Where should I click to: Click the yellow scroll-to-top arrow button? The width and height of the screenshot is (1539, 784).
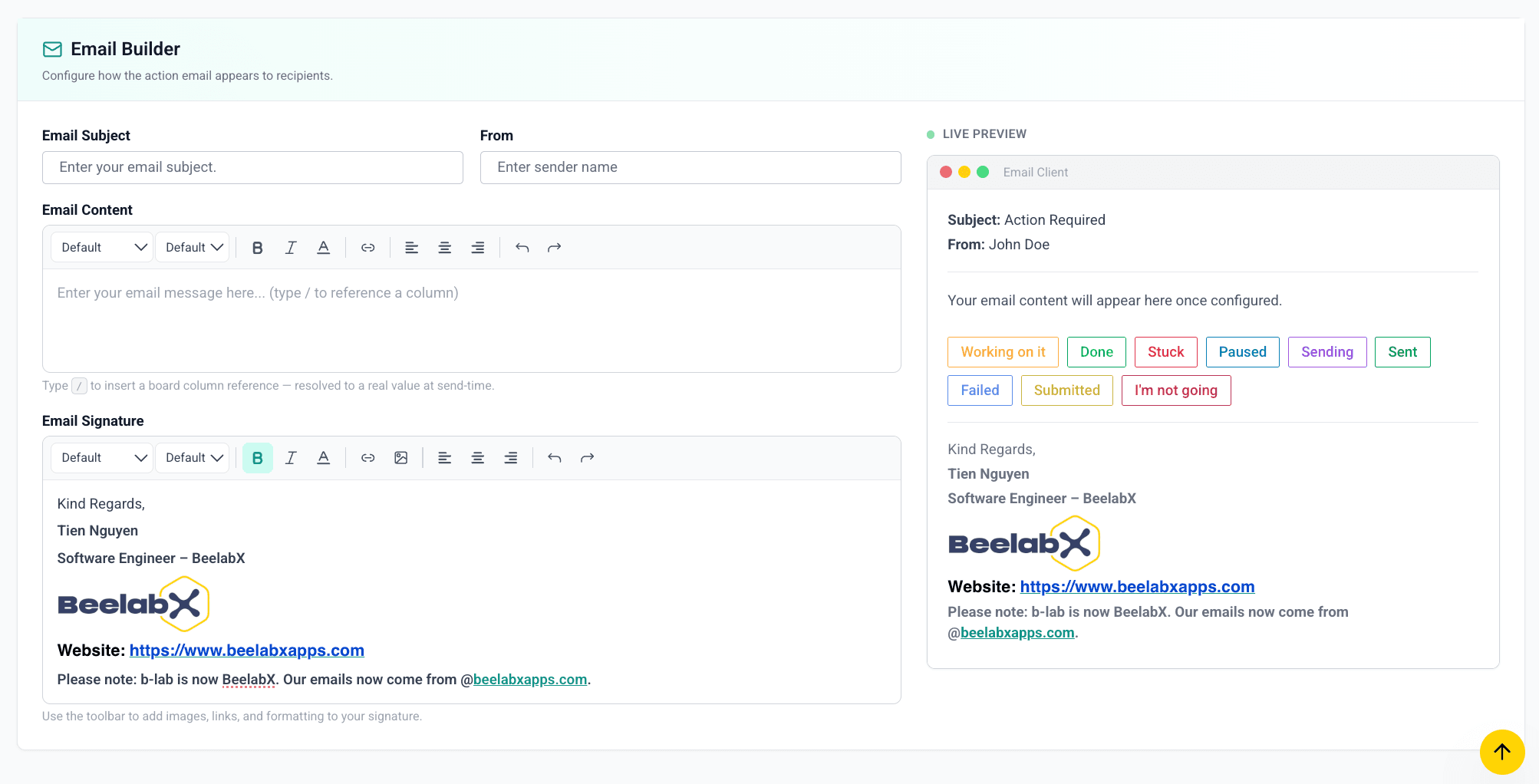tap(1502, 752)
